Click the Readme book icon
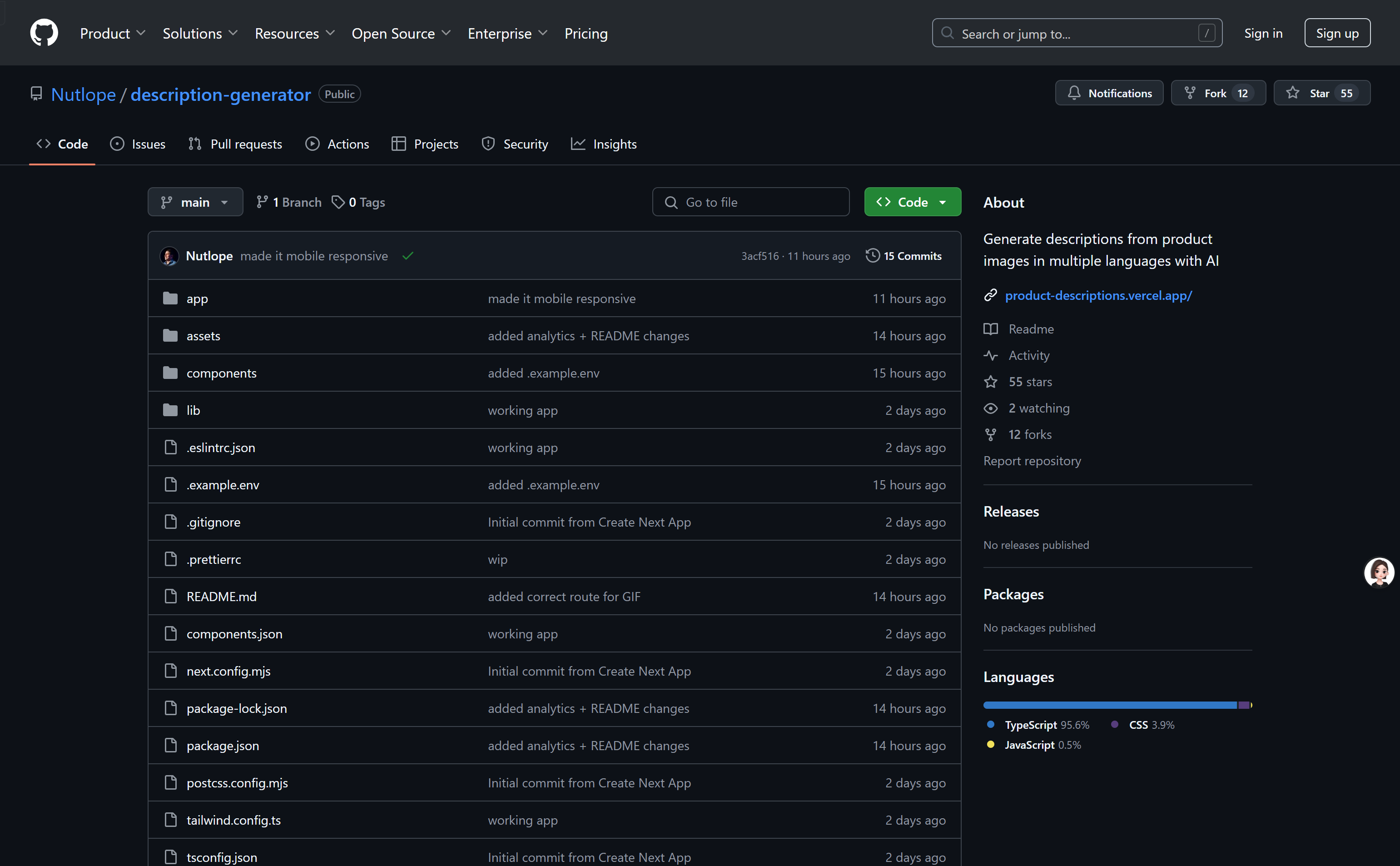Image resolution: width=1400 pixels, height=866 pixels. [990, 329]
